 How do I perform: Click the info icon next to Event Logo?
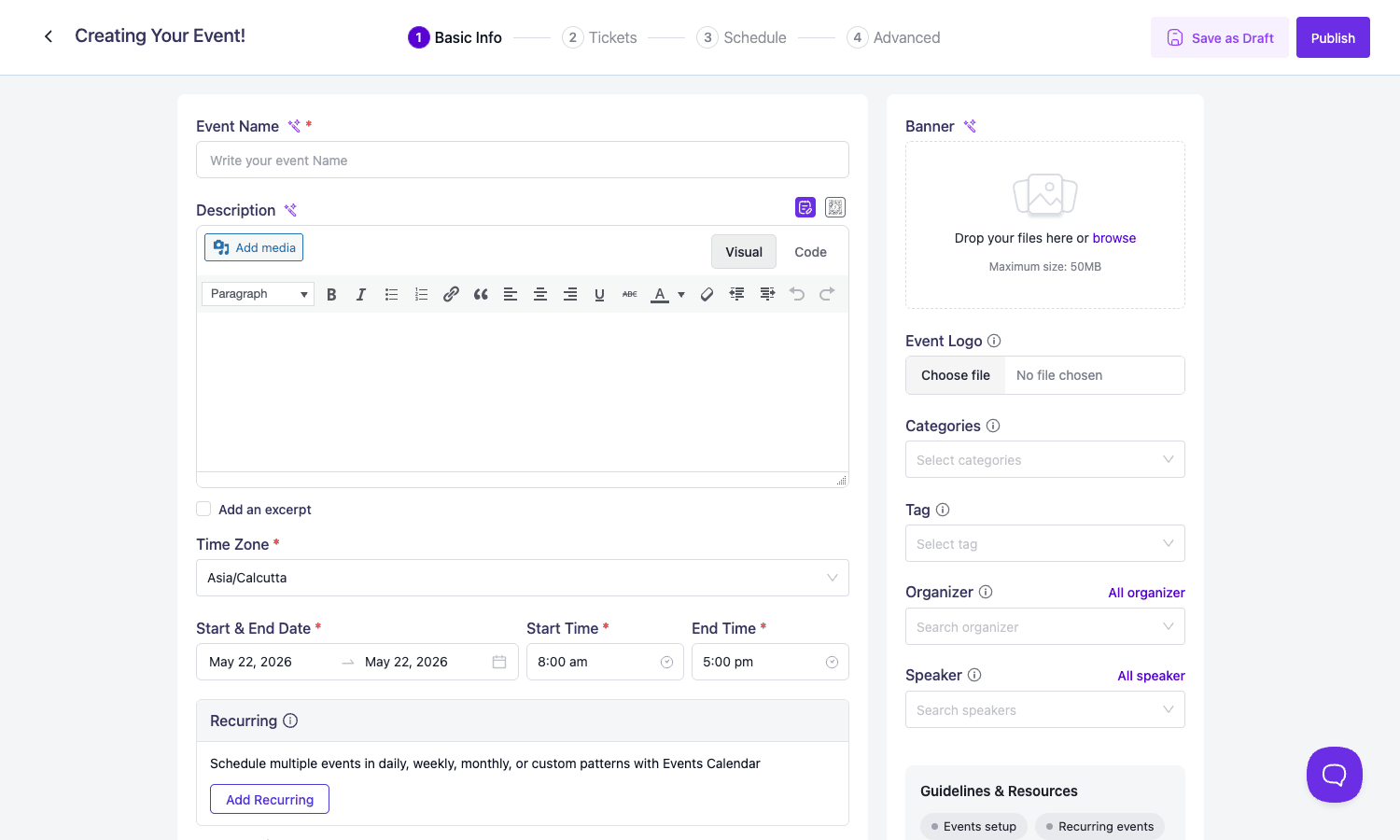pyautogui.click(x=994, y=341)
